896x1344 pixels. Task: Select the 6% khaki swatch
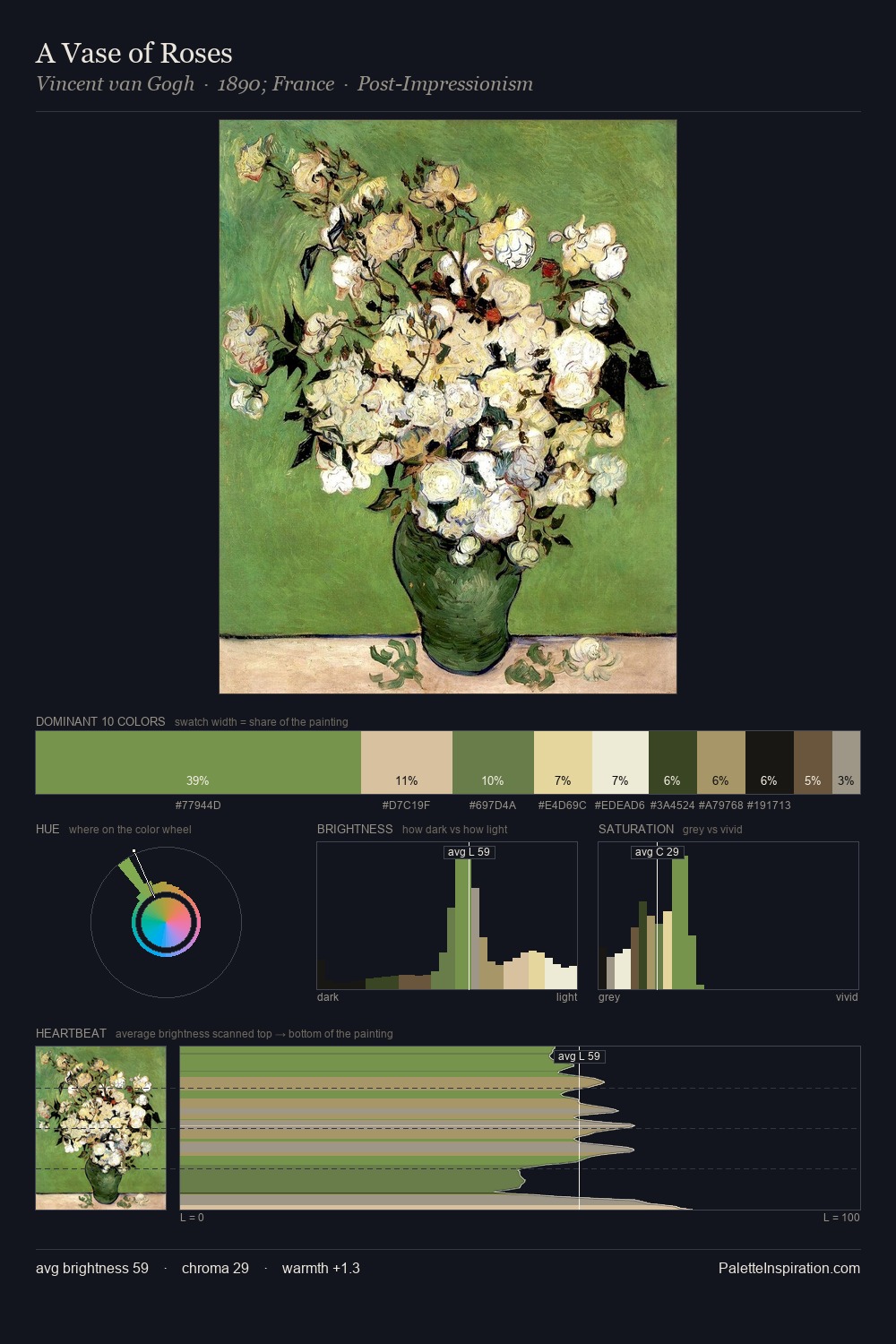point(721,762)
